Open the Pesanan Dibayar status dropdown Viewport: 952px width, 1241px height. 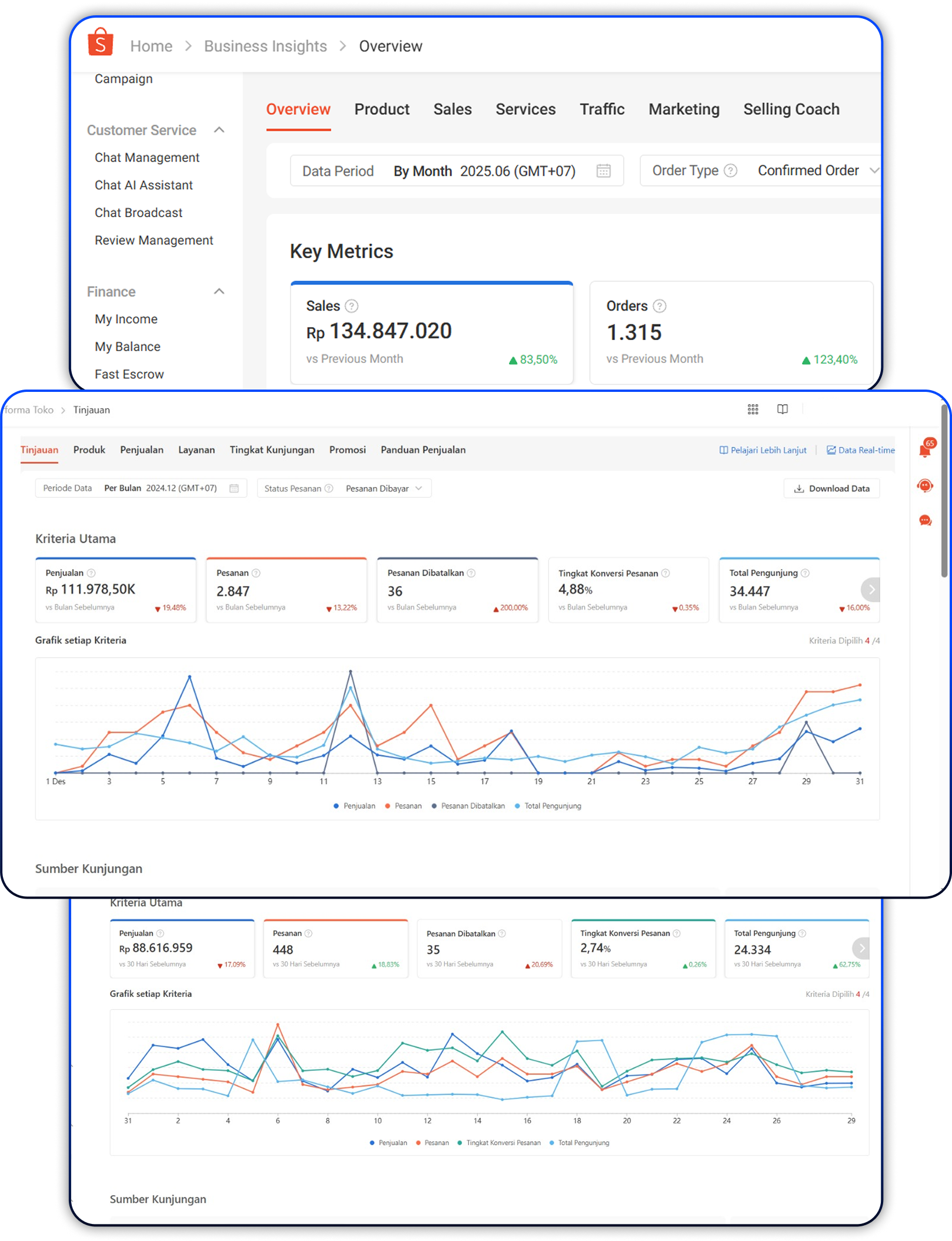pos(384,488)
